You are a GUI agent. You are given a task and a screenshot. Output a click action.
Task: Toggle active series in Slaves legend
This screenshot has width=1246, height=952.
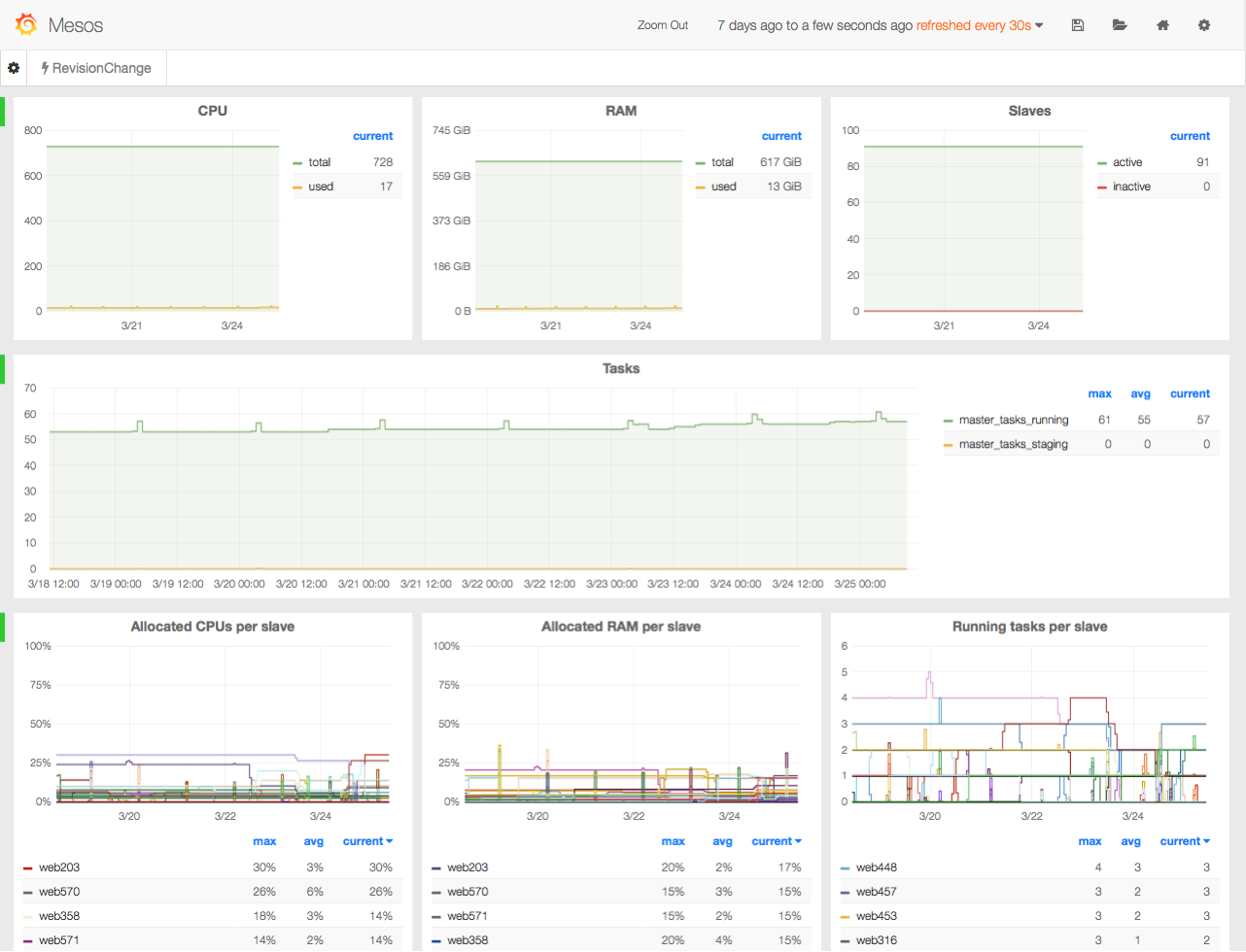coord(1127,162)
